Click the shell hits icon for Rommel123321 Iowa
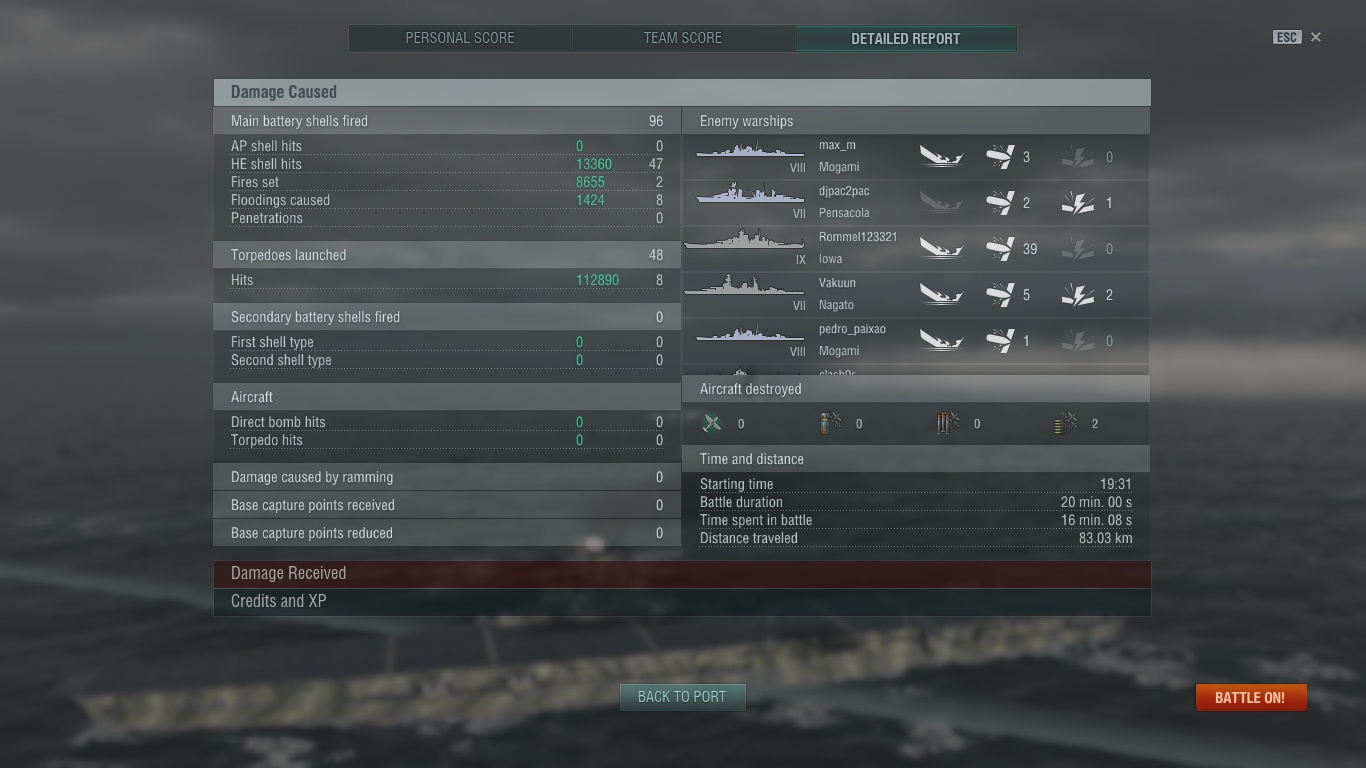The width and height of the screenshot is (1366, 768). 1000,249
